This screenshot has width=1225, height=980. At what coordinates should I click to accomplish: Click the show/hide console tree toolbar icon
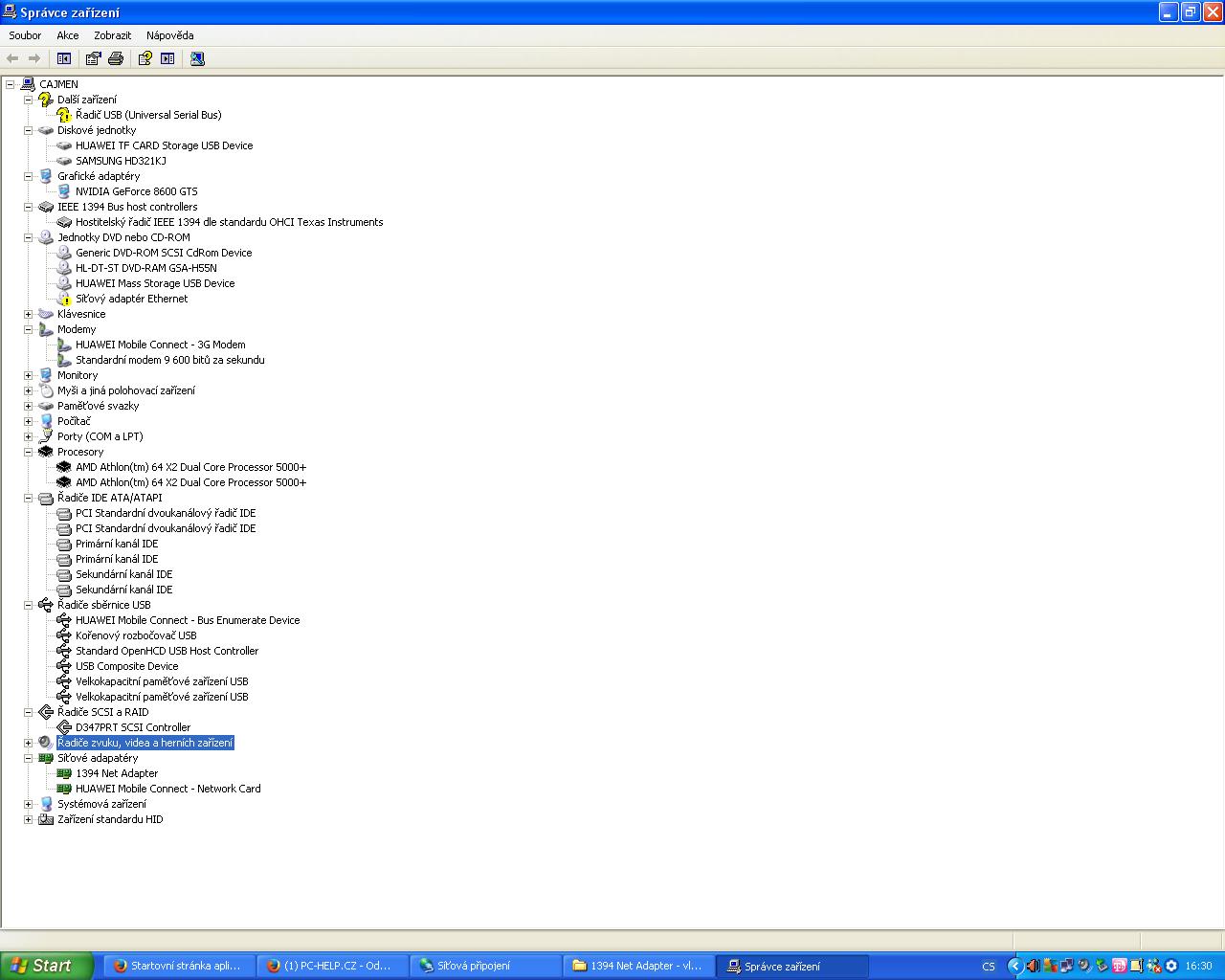(x=64, y=58)
